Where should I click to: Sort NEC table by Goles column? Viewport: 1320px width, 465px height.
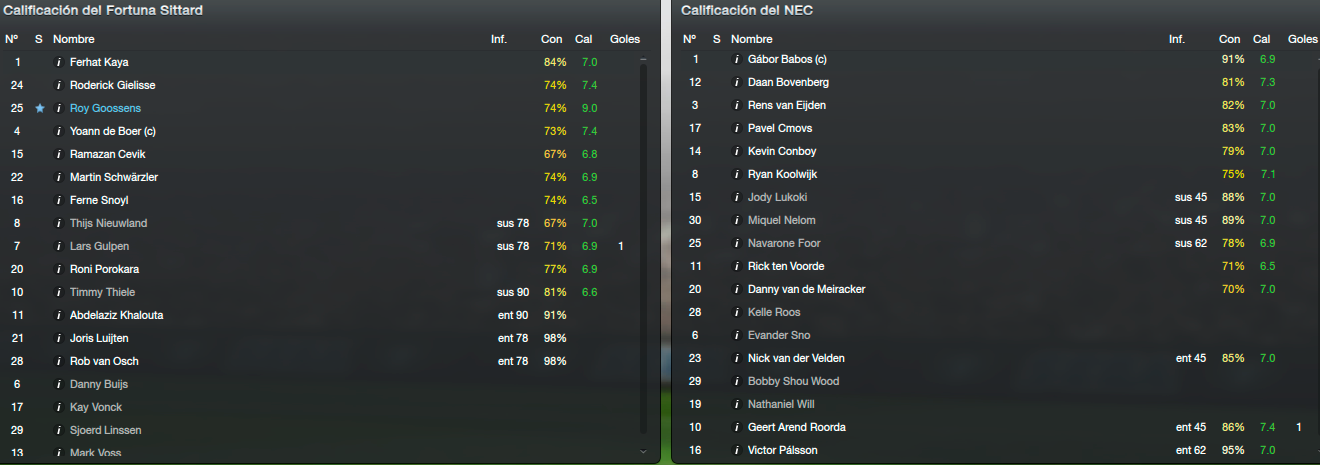pos(1303,39)
